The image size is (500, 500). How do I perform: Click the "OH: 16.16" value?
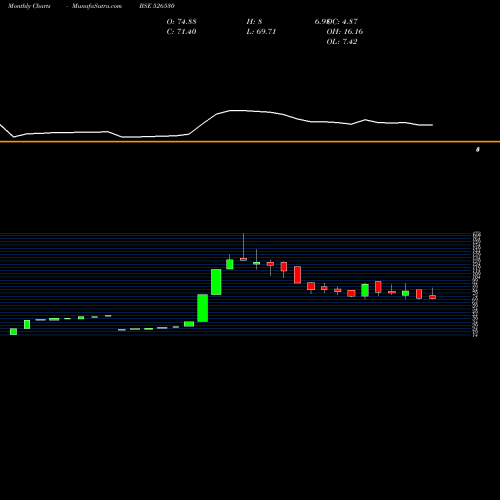tap(345, 32)
